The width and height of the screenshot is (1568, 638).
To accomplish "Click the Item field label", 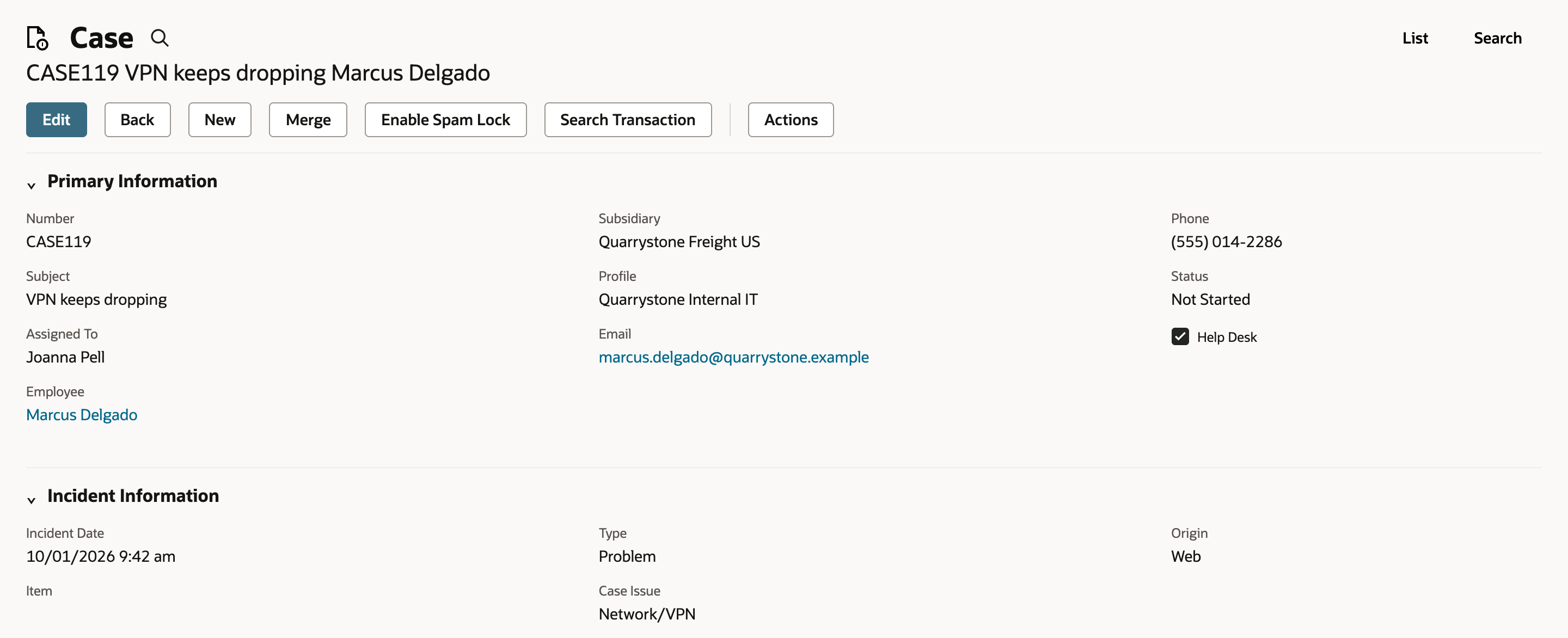I will coord(39,591).
